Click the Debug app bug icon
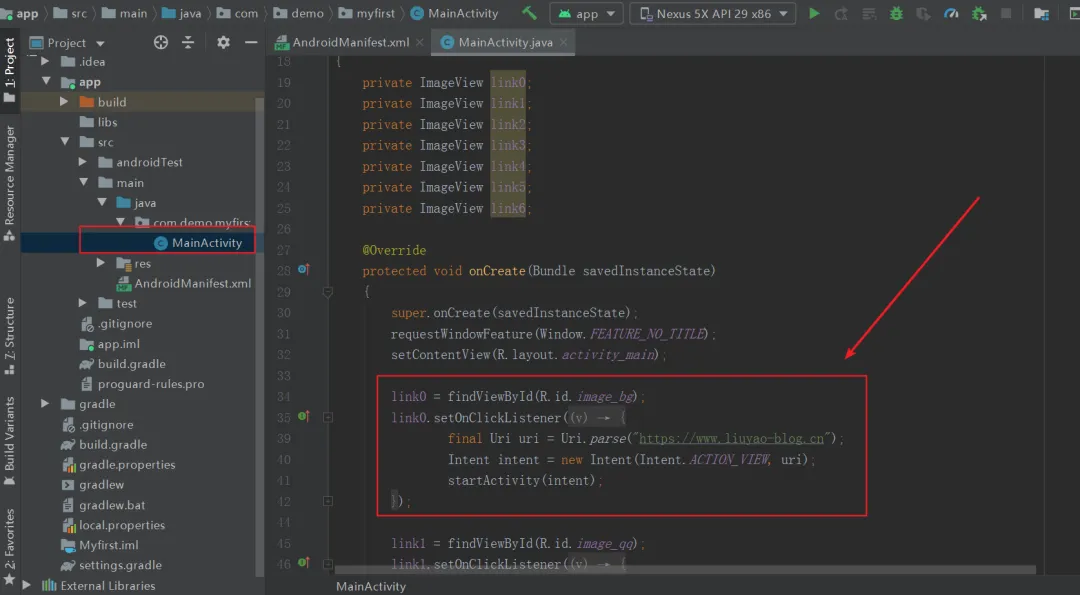This screenshot has width=1080, height=595. (896, 13)
